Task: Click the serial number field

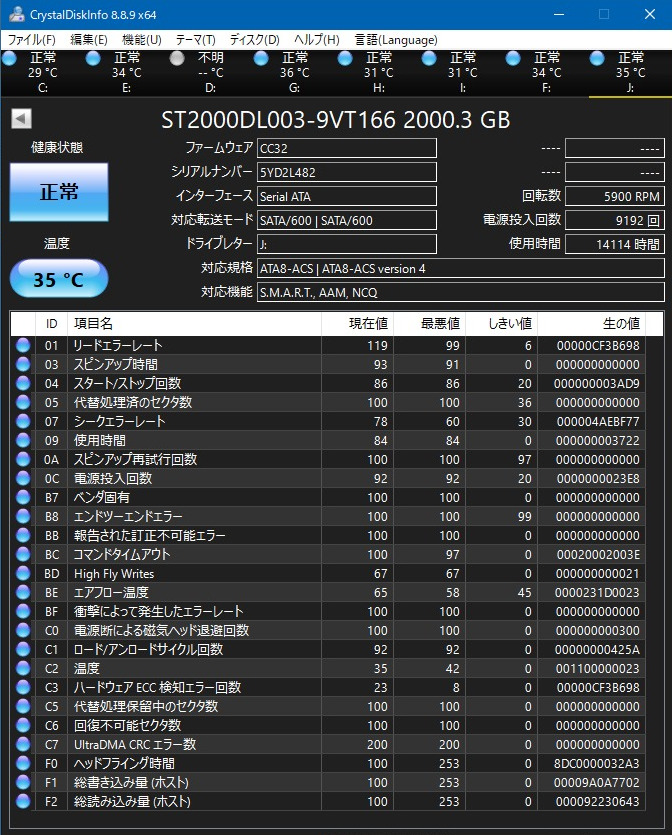Action: pyautogui.click(x=346, y=172)
